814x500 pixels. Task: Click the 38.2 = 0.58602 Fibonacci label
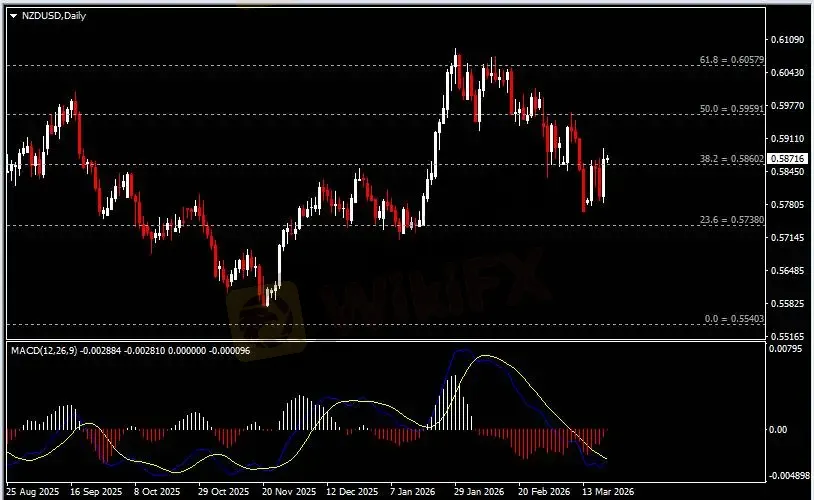pyautogui.click(x=732, y=159)
